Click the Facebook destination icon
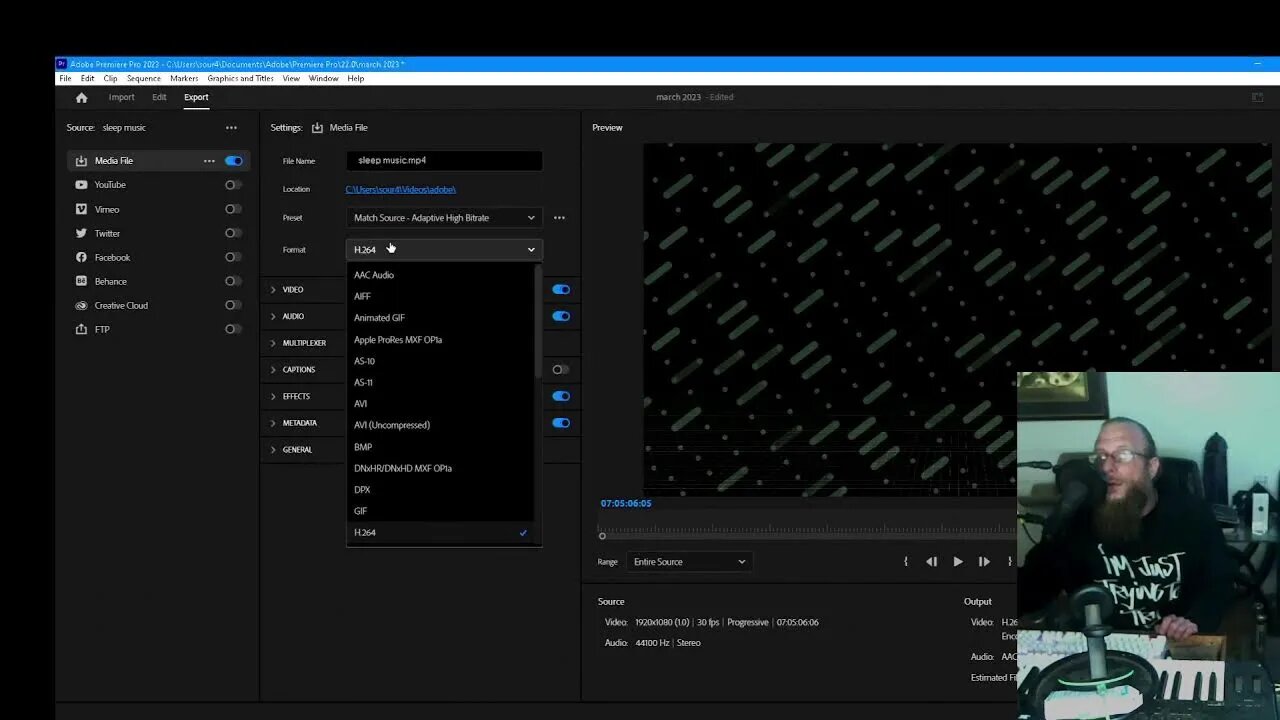1280x720 pixels. point(82,257)
